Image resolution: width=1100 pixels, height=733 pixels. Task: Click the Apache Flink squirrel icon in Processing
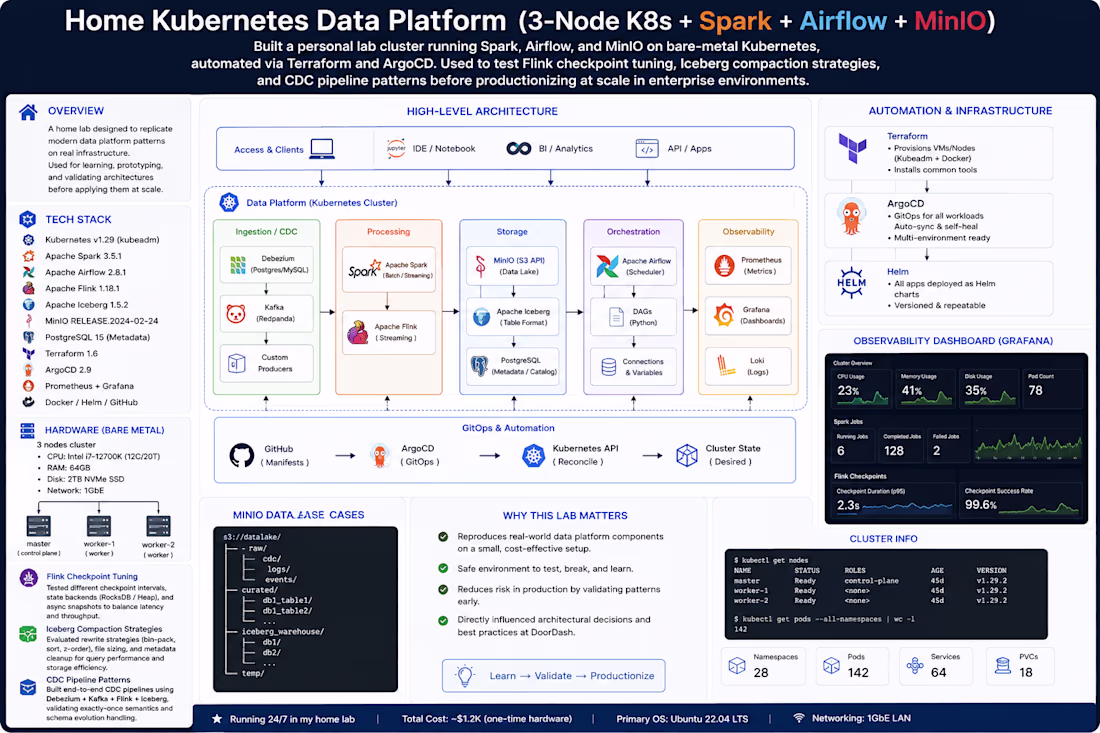click(x=358, y=332)
